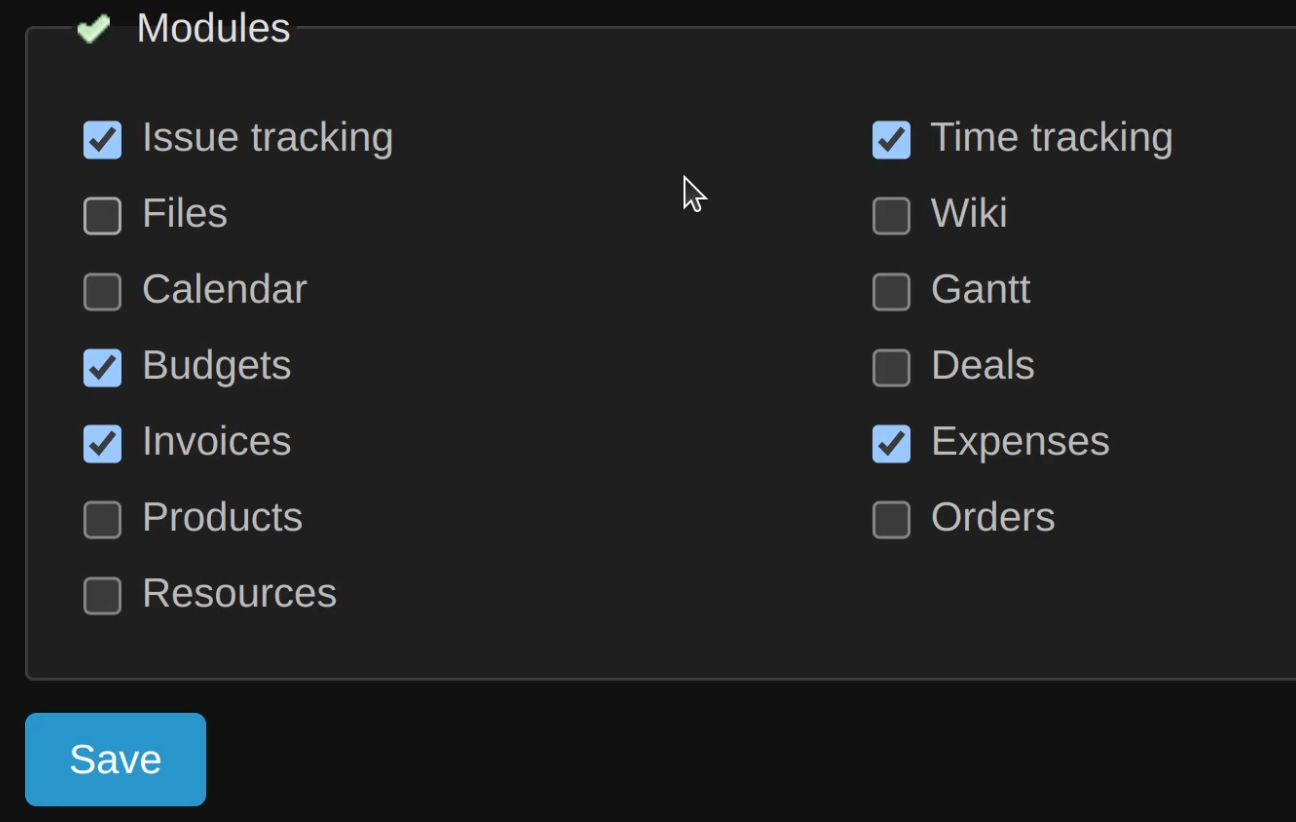Enable the Products module checkbox
The width and height of the screenshot is (1296, 822).
[x=102, y=520]
